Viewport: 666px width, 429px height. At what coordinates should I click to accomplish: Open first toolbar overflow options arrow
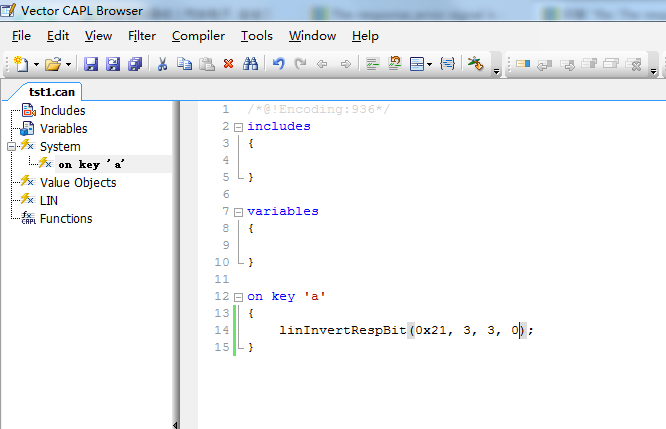click(496, 71)
